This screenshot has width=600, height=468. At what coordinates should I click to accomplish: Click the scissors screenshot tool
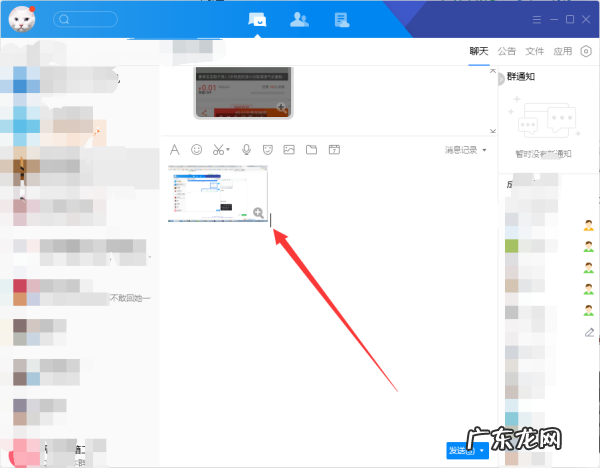[218, 150]
